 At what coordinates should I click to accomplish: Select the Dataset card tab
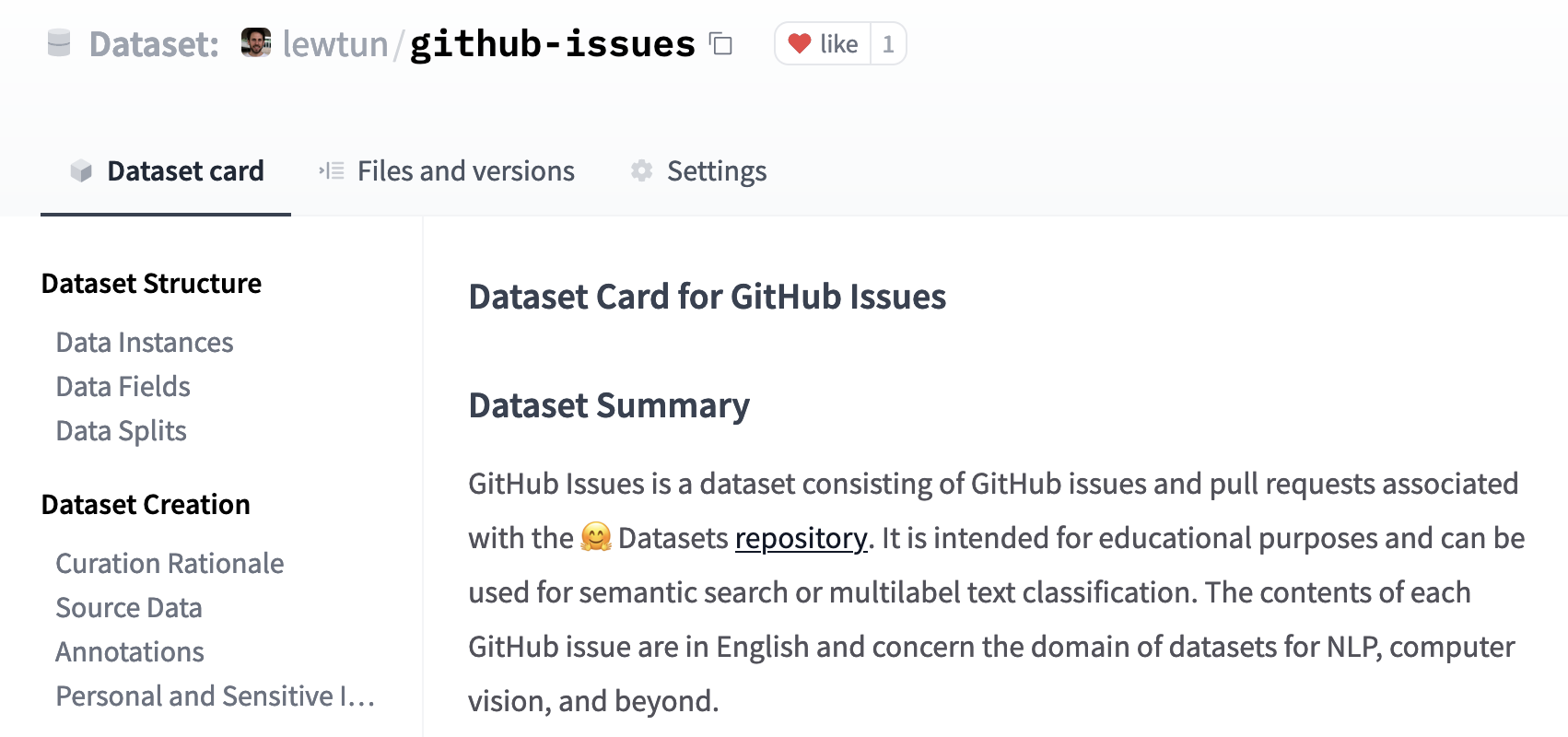185,170
